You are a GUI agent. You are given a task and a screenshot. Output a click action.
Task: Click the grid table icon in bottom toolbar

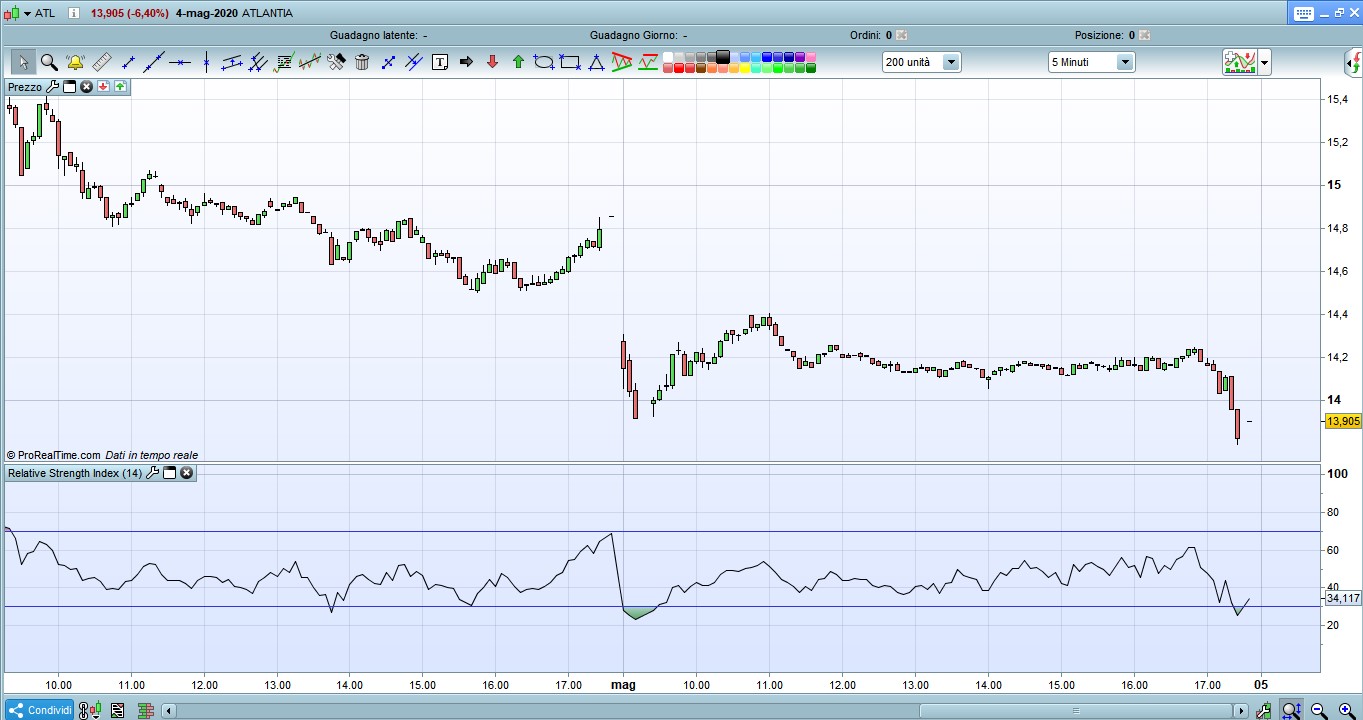[x=144, y=711]
